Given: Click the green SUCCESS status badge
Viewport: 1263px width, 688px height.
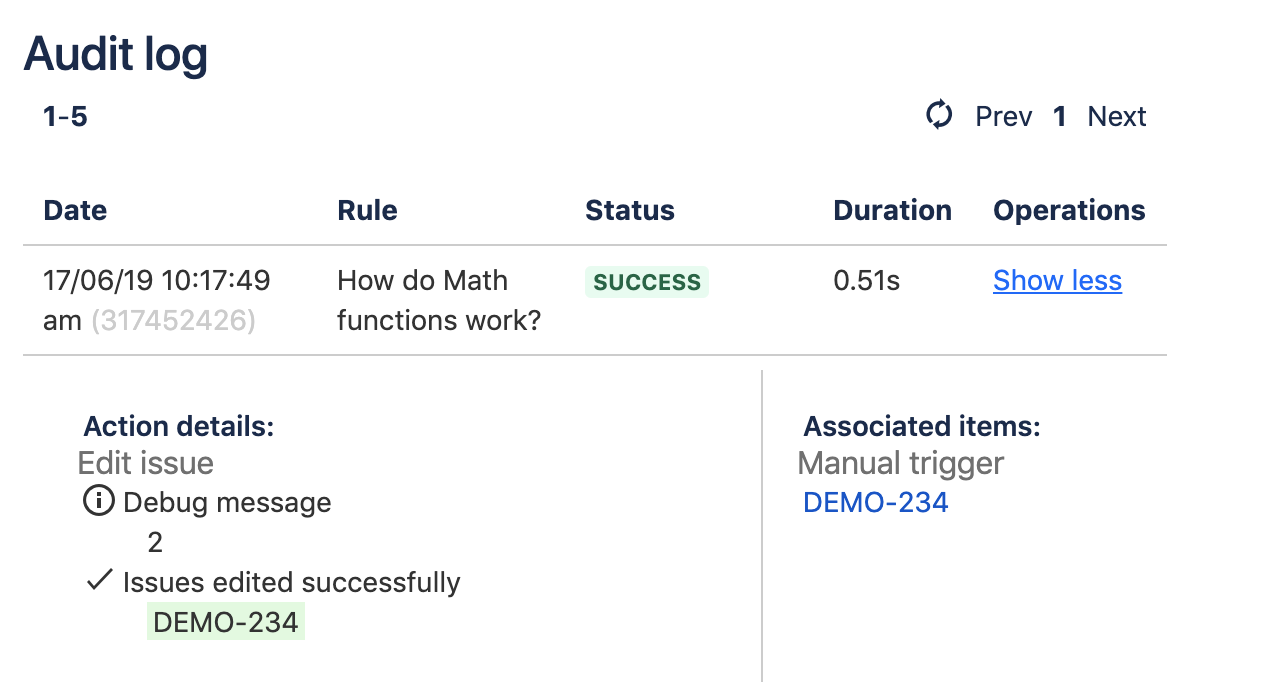Looking at the screenshot, I should (647, 282).
